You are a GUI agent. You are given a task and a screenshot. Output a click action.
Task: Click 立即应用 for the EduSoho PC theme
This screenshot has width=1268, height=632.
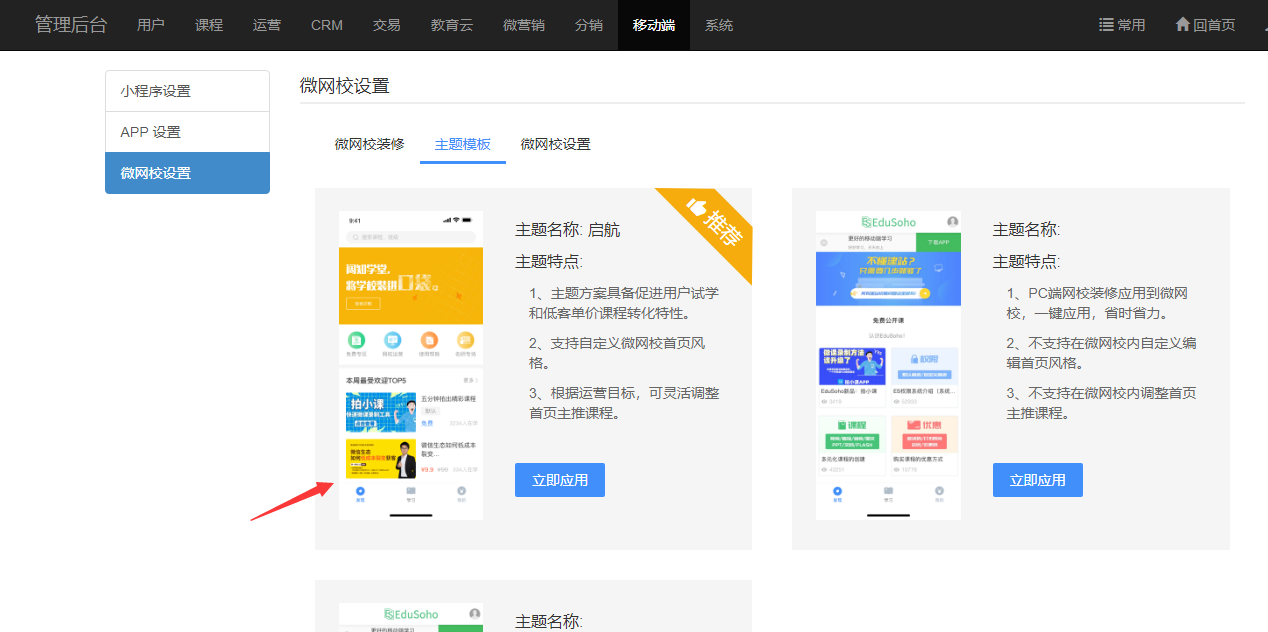[x=1037, y=480]
